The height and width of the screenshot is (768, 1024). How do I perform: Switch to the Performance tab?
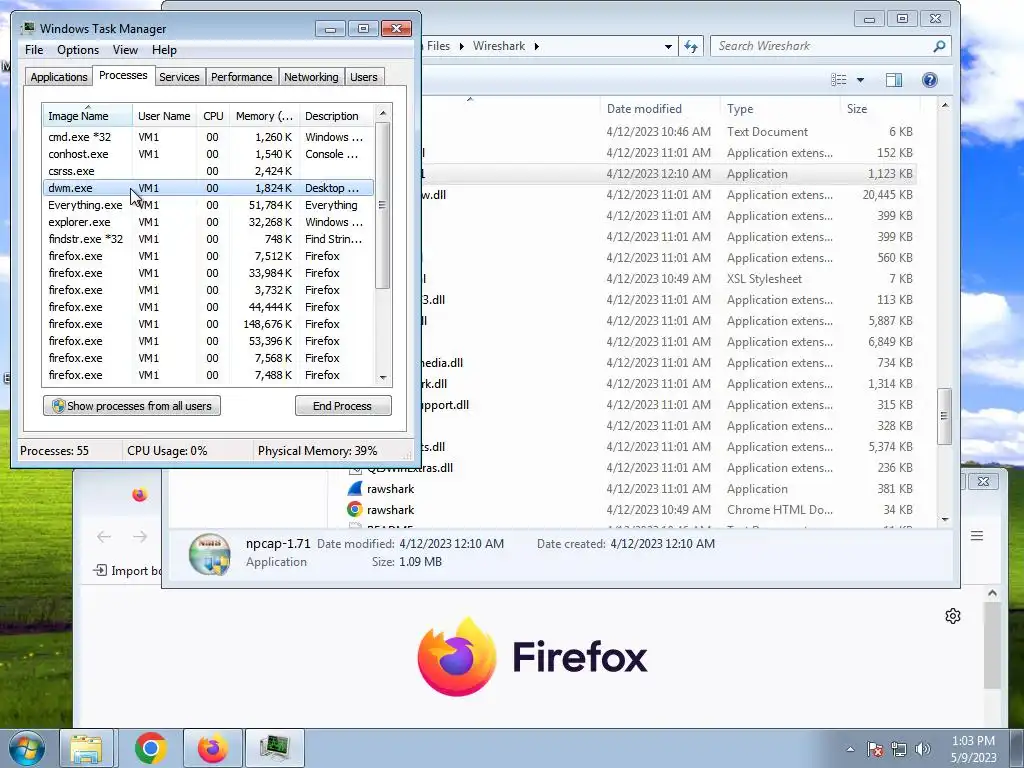pyautogui.click(x=242, y=77)
